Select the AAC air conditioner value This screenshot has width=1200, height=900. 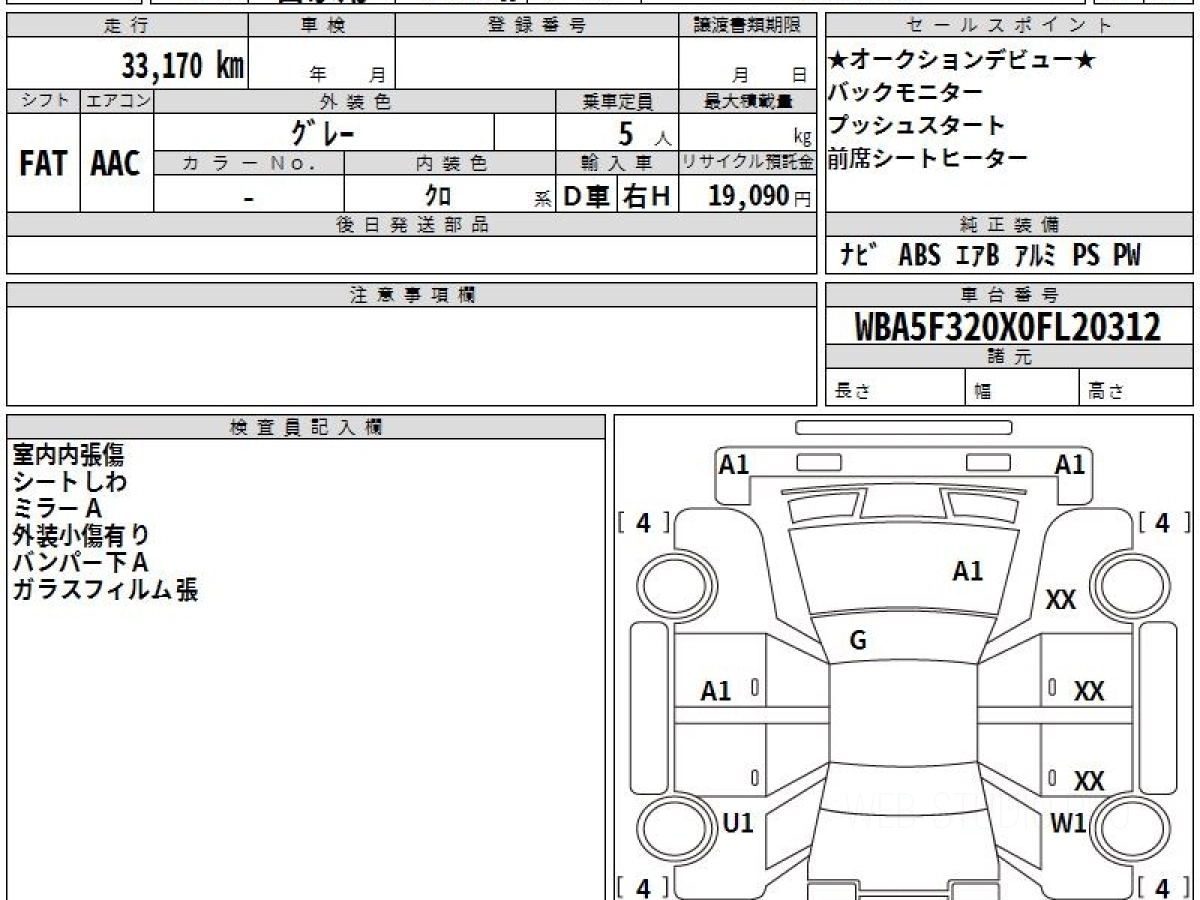coord(116,163)
